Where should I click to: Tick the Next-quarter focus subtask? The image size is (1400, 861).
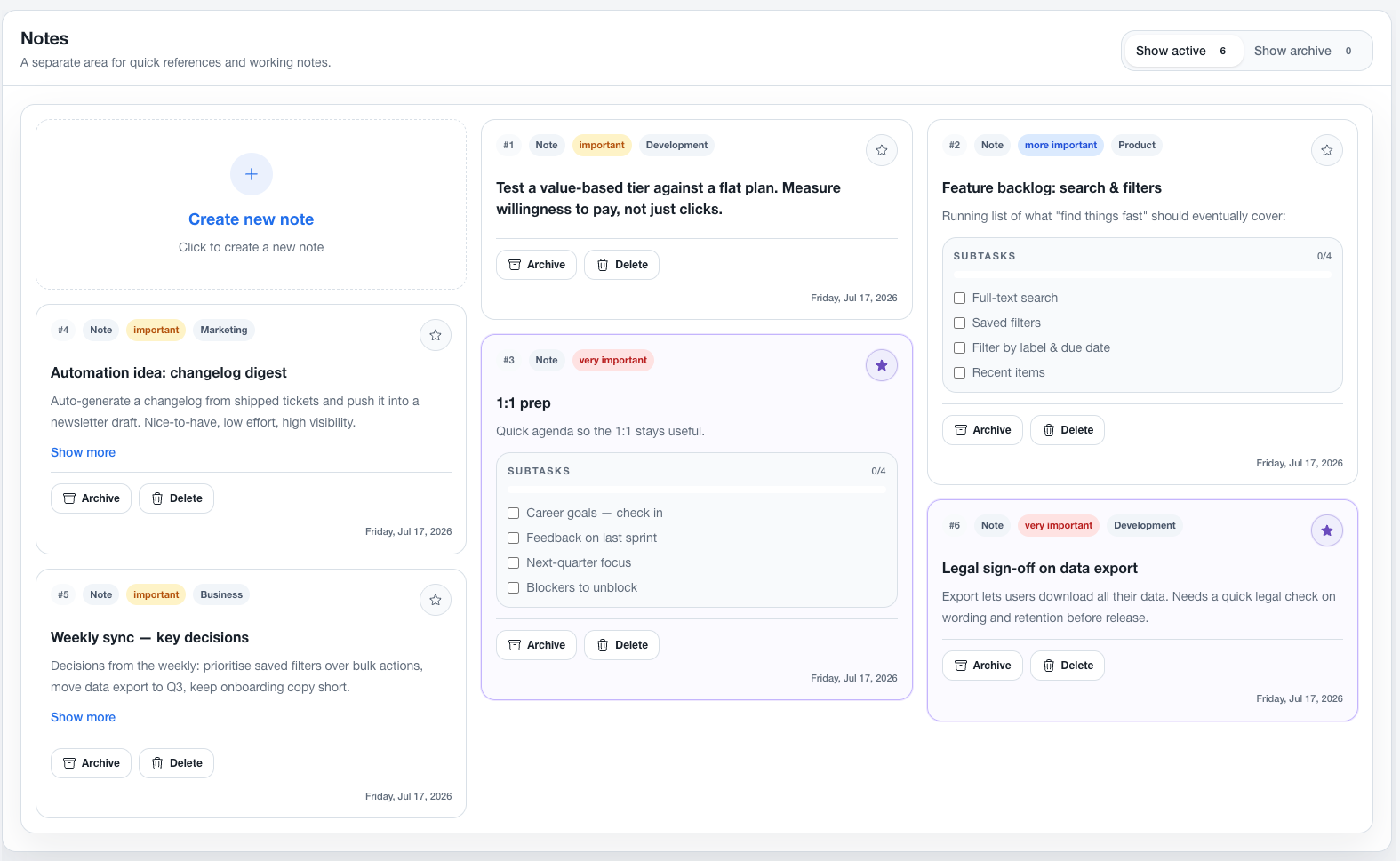(x=513, y=563)
